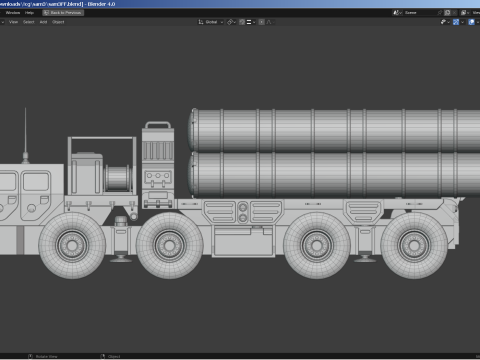The width and height of the screenshot is (480, 360).
Task: Click the pin scene icon
Action: pos(440,13)
